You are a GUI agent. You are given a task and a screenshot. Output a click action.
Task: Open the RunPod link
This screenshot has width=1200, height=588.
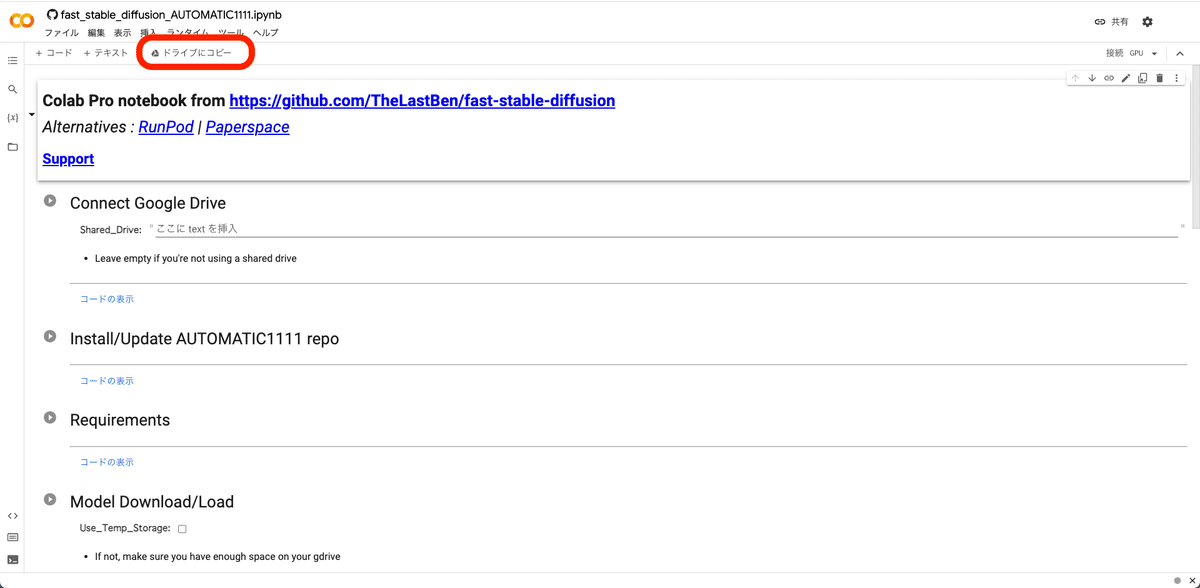tap(166, 127)
